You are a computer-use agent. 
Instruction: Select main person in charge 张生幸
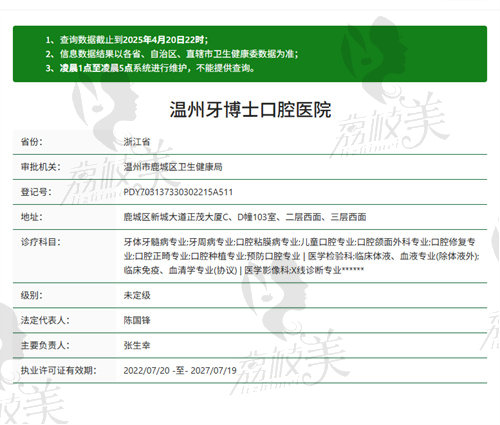coord(137,345)
